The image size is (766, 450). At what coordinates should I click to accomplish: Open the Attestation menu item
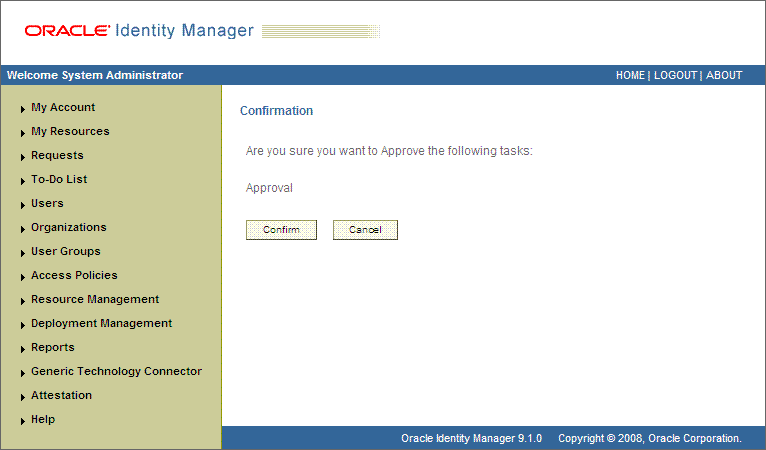62,395
